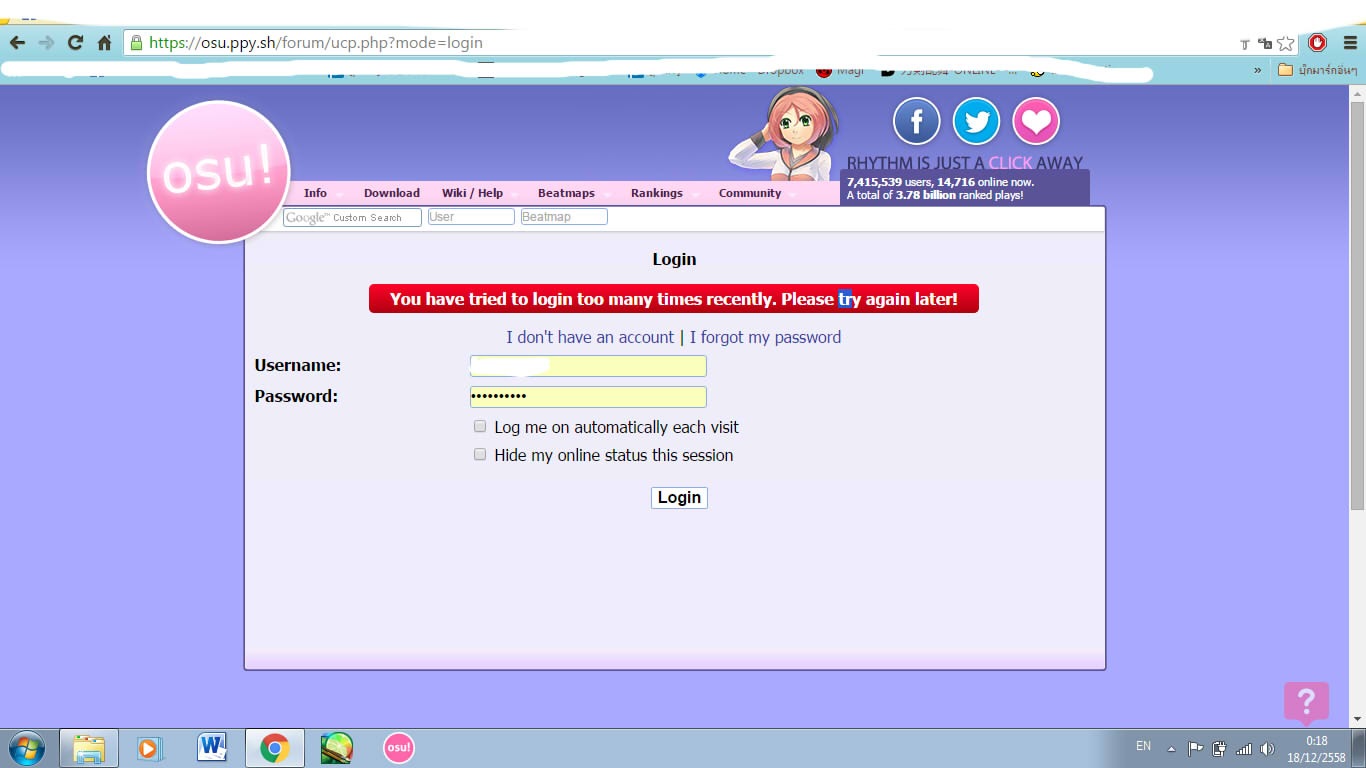
Task: Click the Chrome taskbar icon
Action: pyautogui.click(x=275, y=747)
